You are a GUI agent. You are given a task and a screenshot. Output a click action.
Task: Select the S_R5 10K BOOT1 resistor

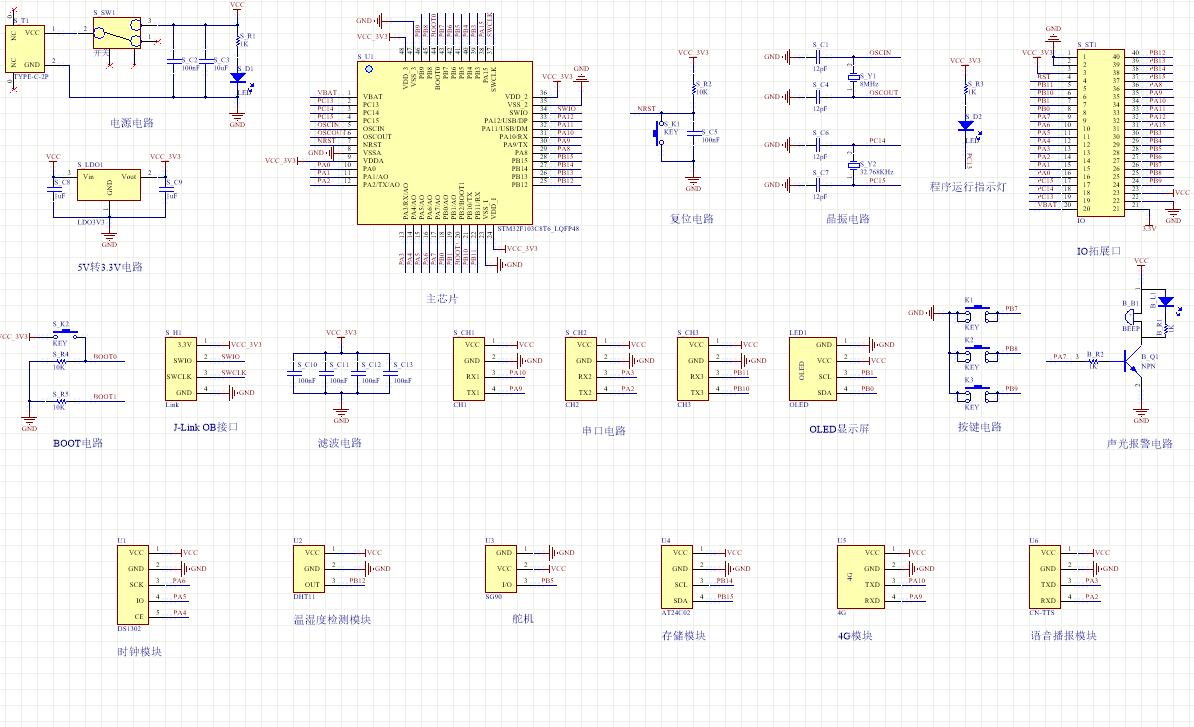60,400
